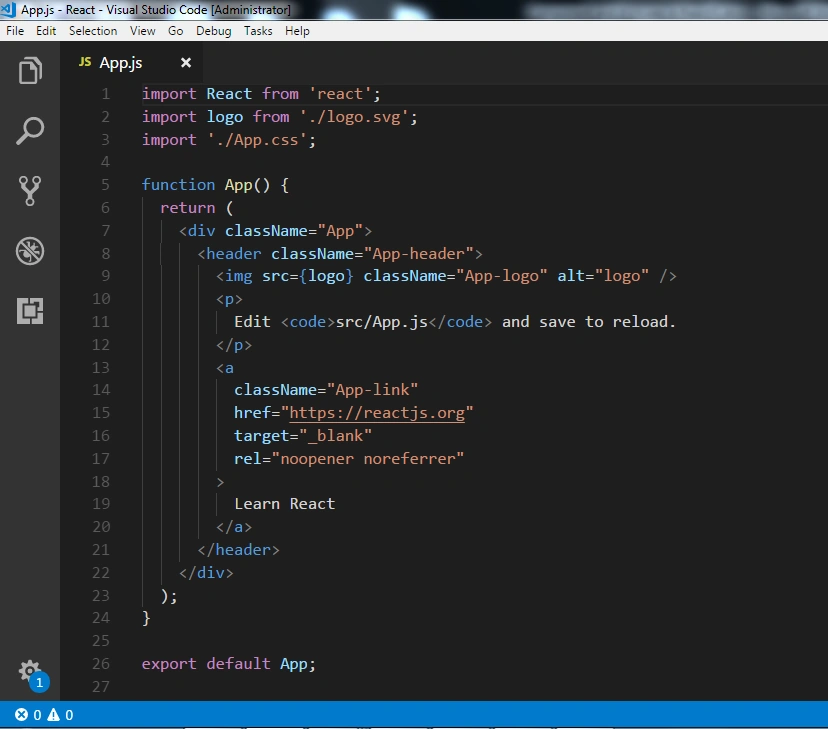
Task: Open the Go menu
Action: (x=175, y=31)
